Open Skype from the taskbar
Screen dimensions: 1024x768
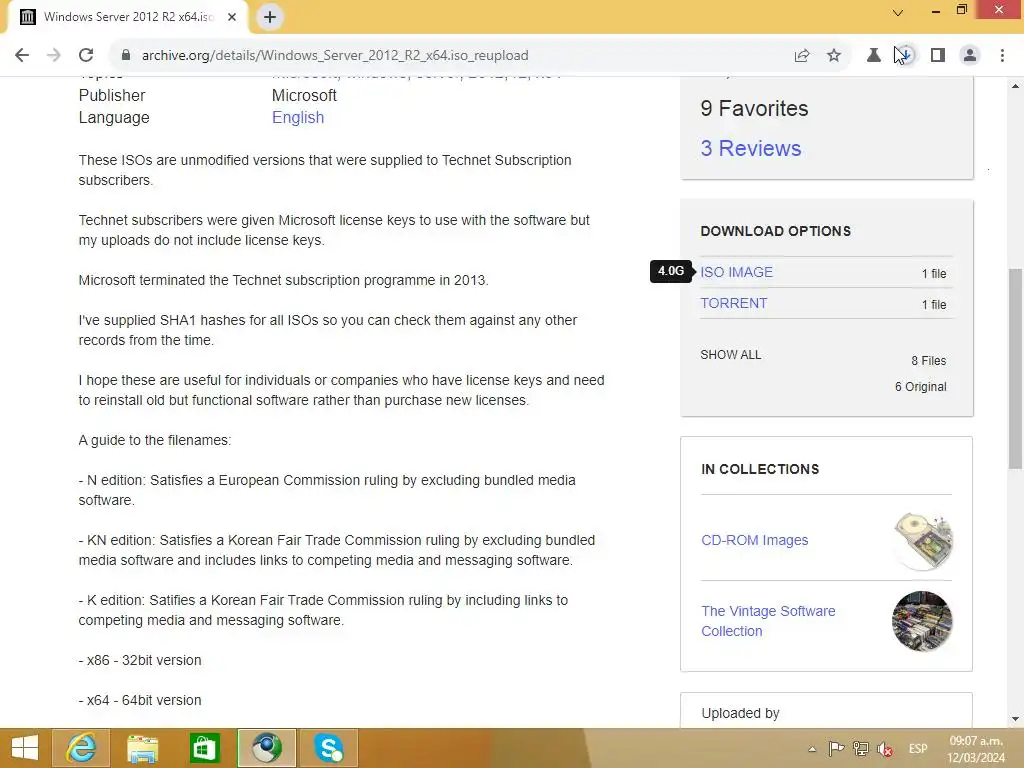click(328, 748)
